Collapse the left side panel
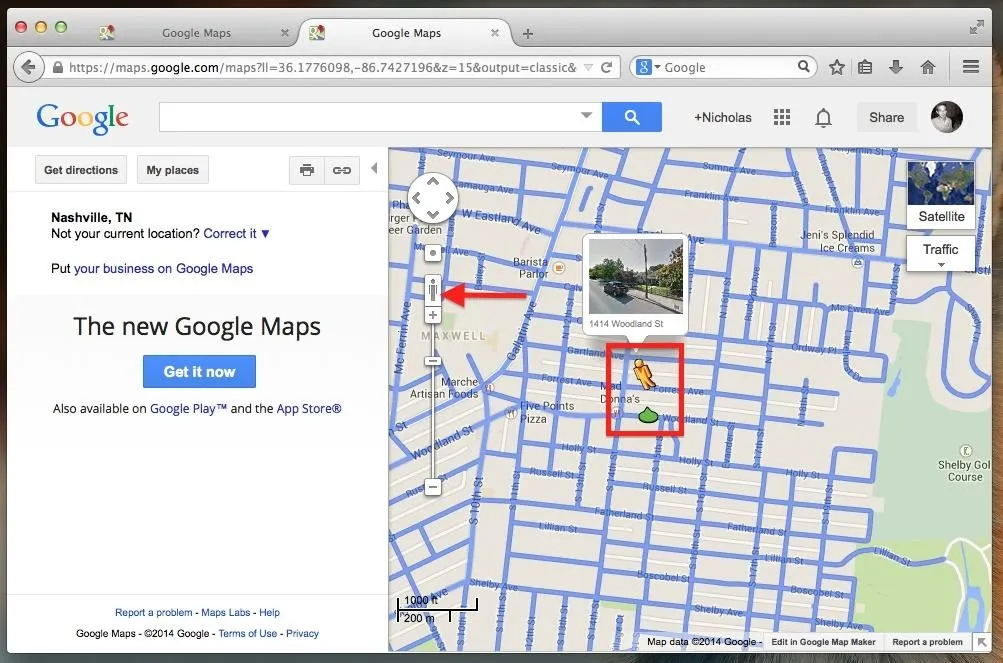The width and height of the screenshot is (1003, 663). (x=374, y=169)
